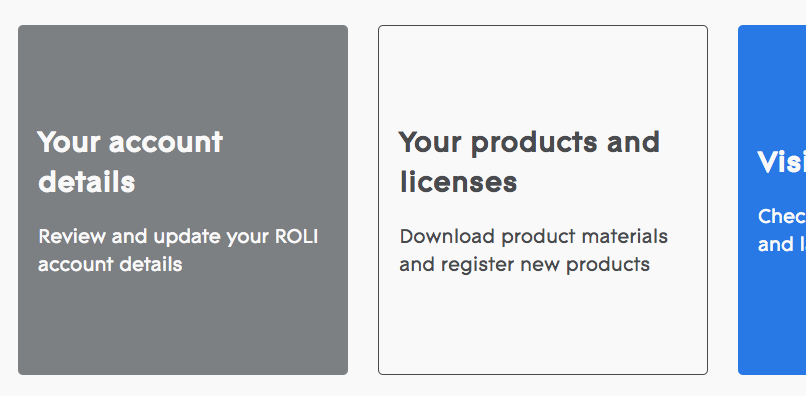Image resolution: width=806 pixels, height=396 pixels.
Task: Click 'and register new products' text line
Action: tap(525, 265)
